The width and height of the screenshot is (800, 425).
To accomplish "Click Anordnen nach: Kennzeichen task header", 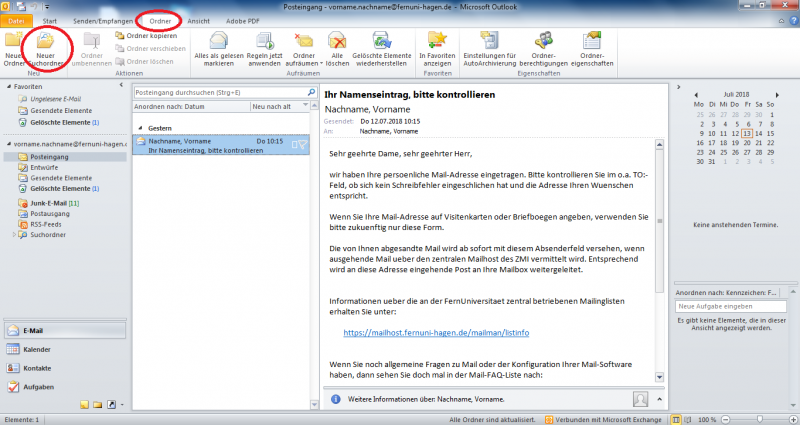I will [726, 293].
